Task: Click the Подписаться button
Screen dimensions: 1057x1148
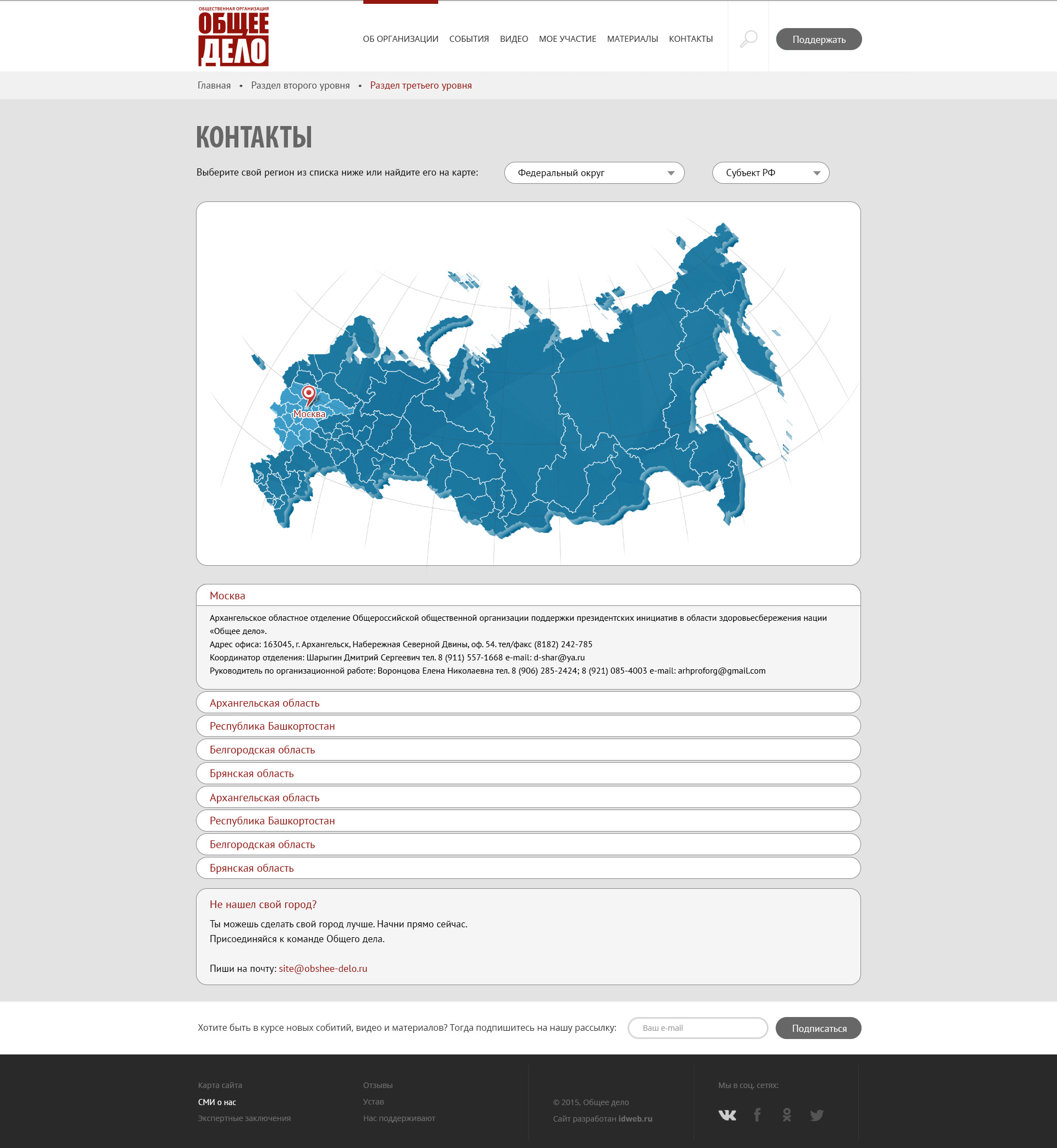Action: 818,1028
